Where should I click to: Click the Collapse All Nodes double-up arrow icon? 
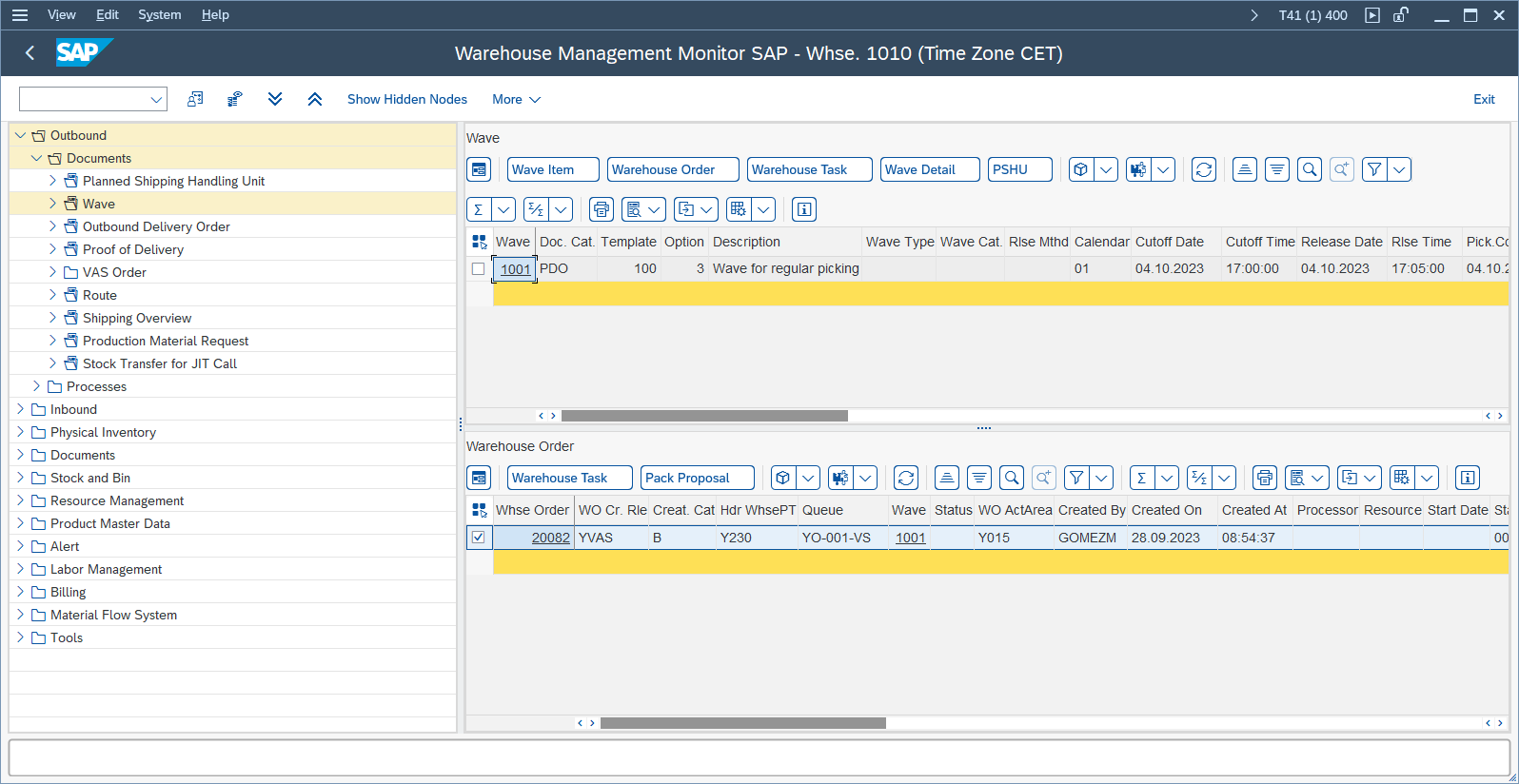click(x=315, y=99)
